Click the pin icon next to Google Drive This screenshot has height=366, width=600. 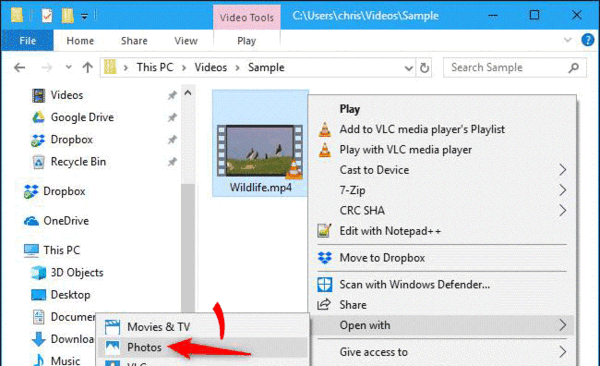[x=172, y=117]
